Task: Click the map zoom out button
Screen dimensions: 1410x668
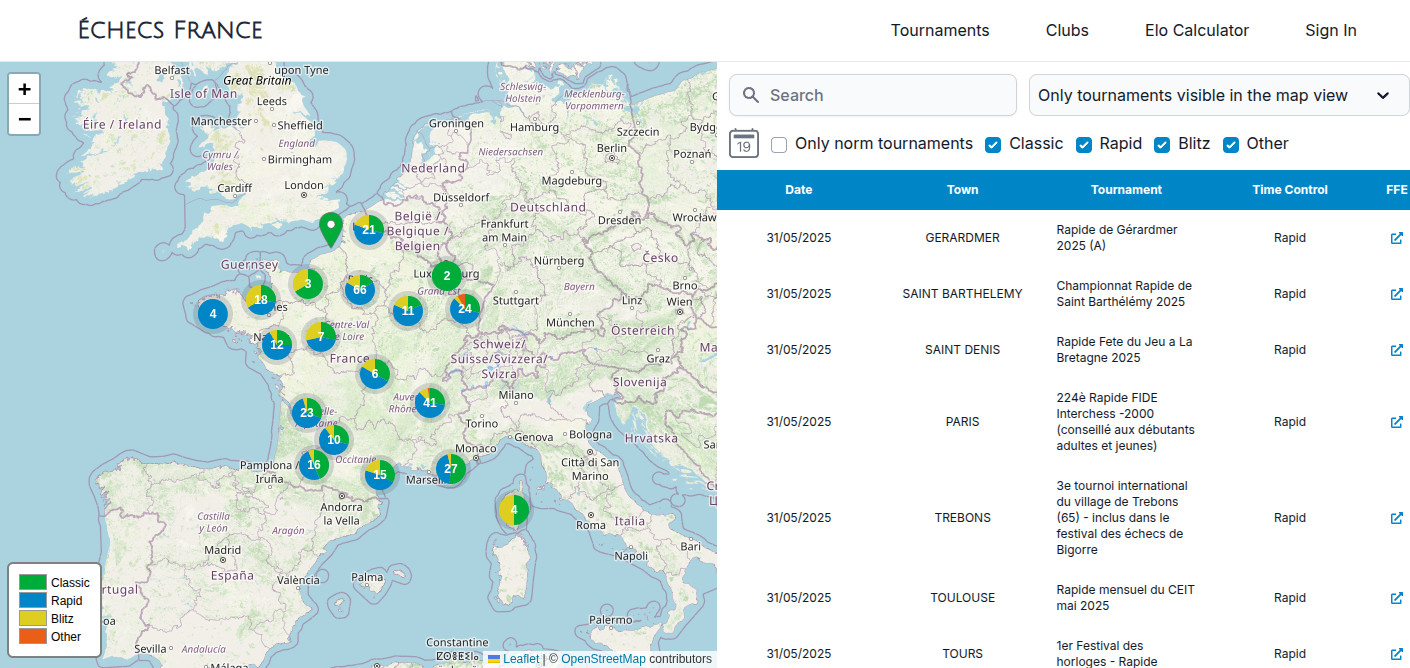Action: [25, 120]
